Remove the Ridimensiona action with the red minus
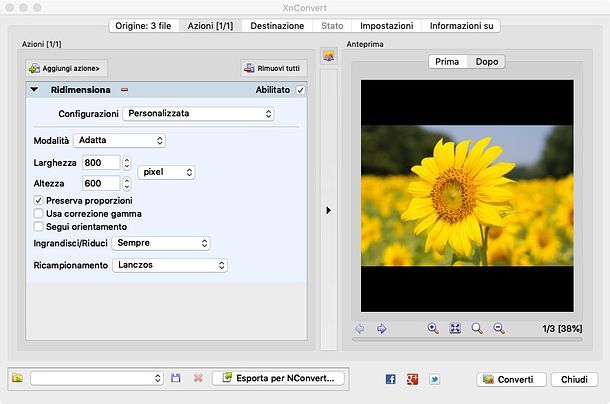 [x=125, y=90]
